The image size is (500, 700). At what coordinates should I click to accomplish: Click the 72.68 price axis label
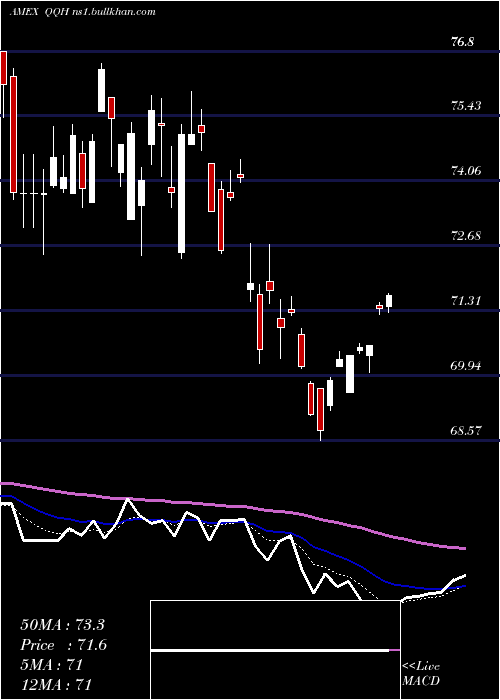466,235
